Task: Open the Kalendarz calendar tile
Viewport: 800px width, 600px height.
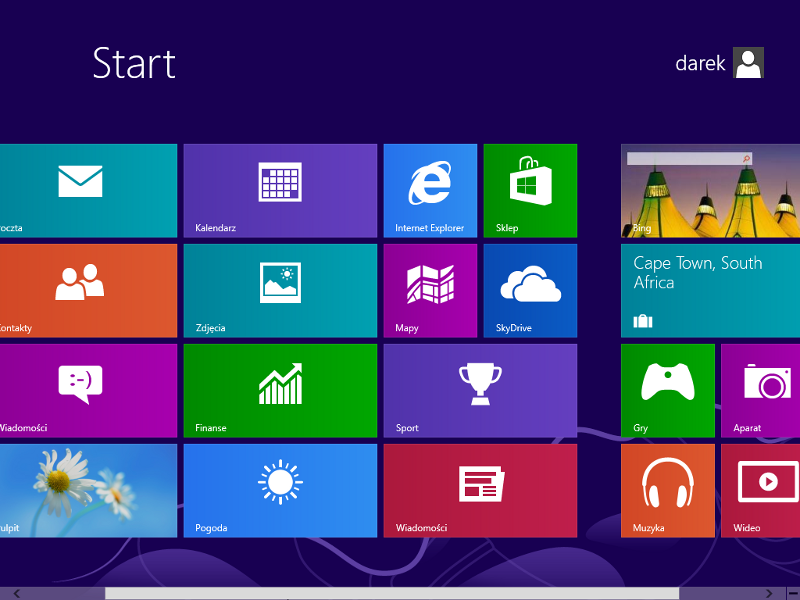Action: tap(280, 190)
